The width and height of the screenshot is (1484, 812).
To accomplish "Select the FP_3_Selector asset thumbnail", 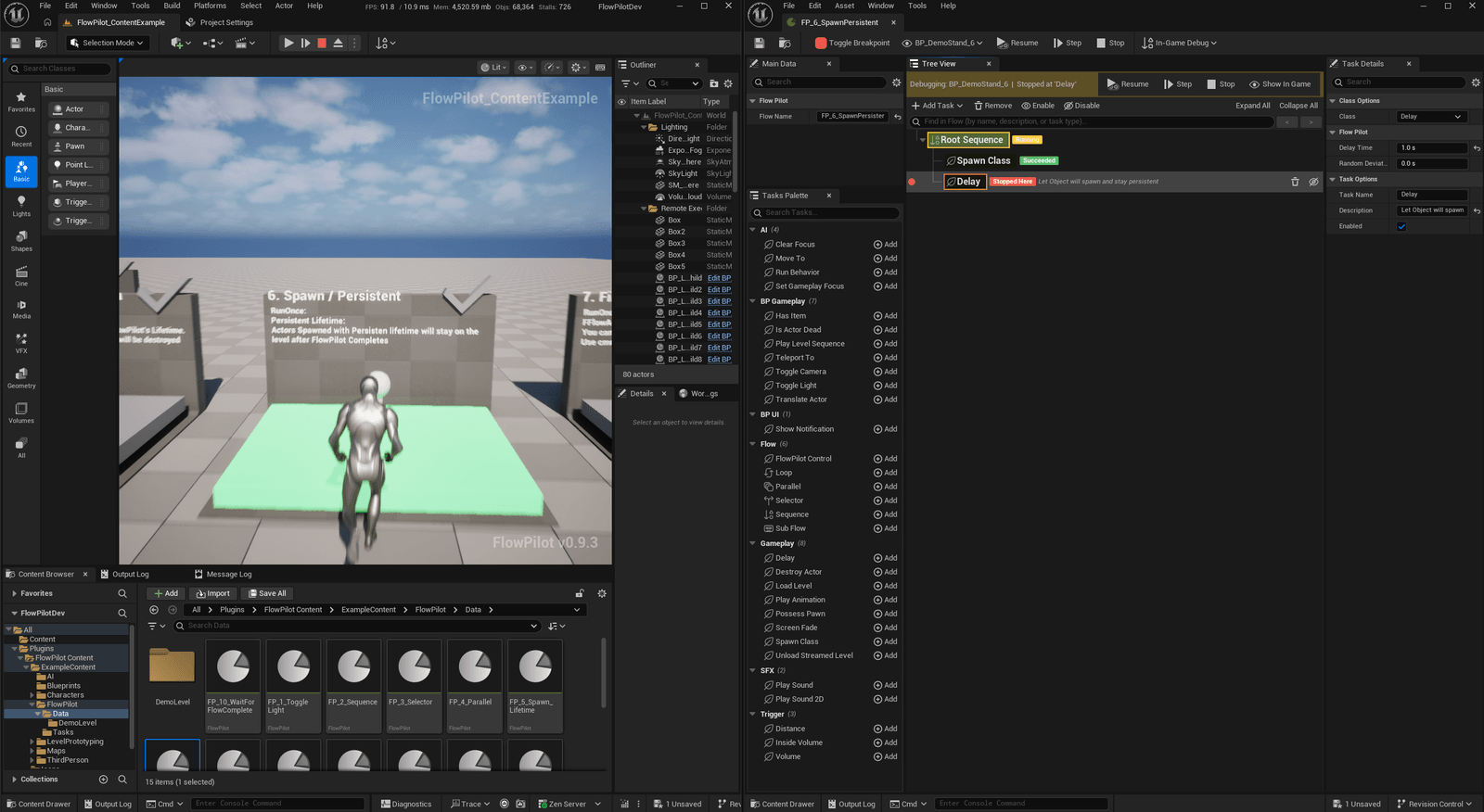I will coord(414,686).
